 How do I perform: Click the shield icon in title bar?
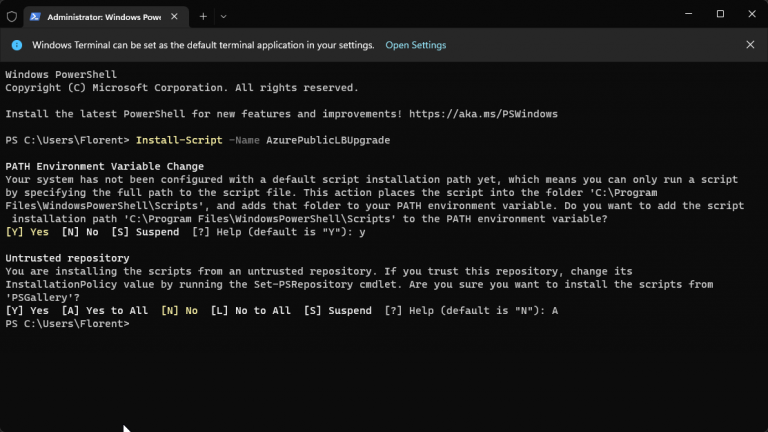[12, 17]
